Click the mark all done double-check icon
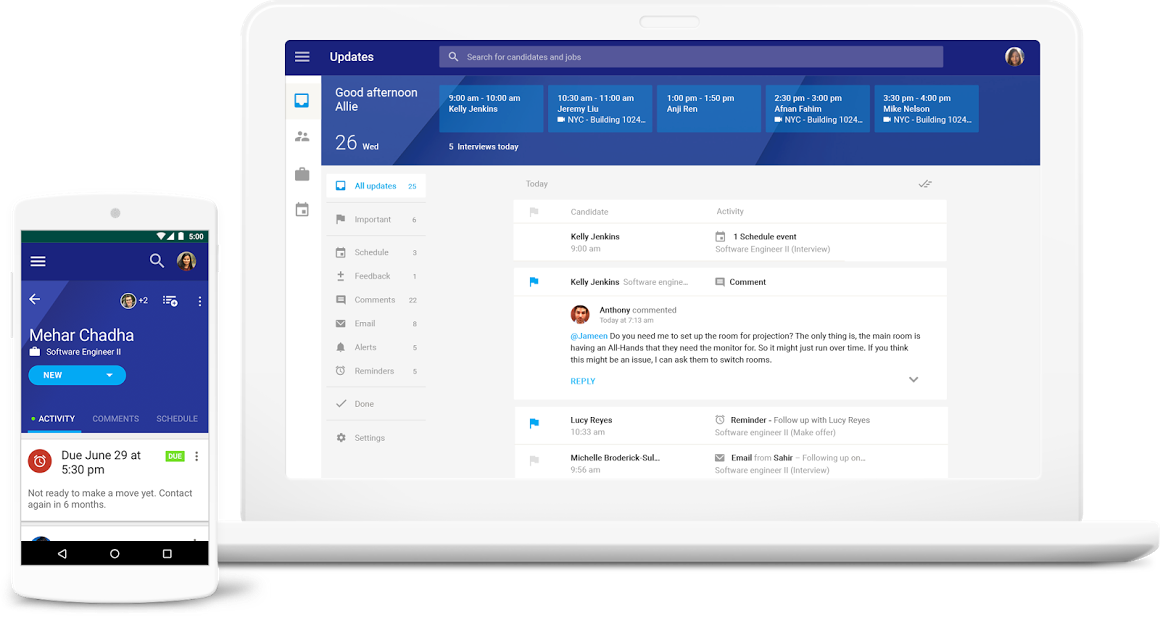Screen dimensions: 1160x636 tap(925, 184)
